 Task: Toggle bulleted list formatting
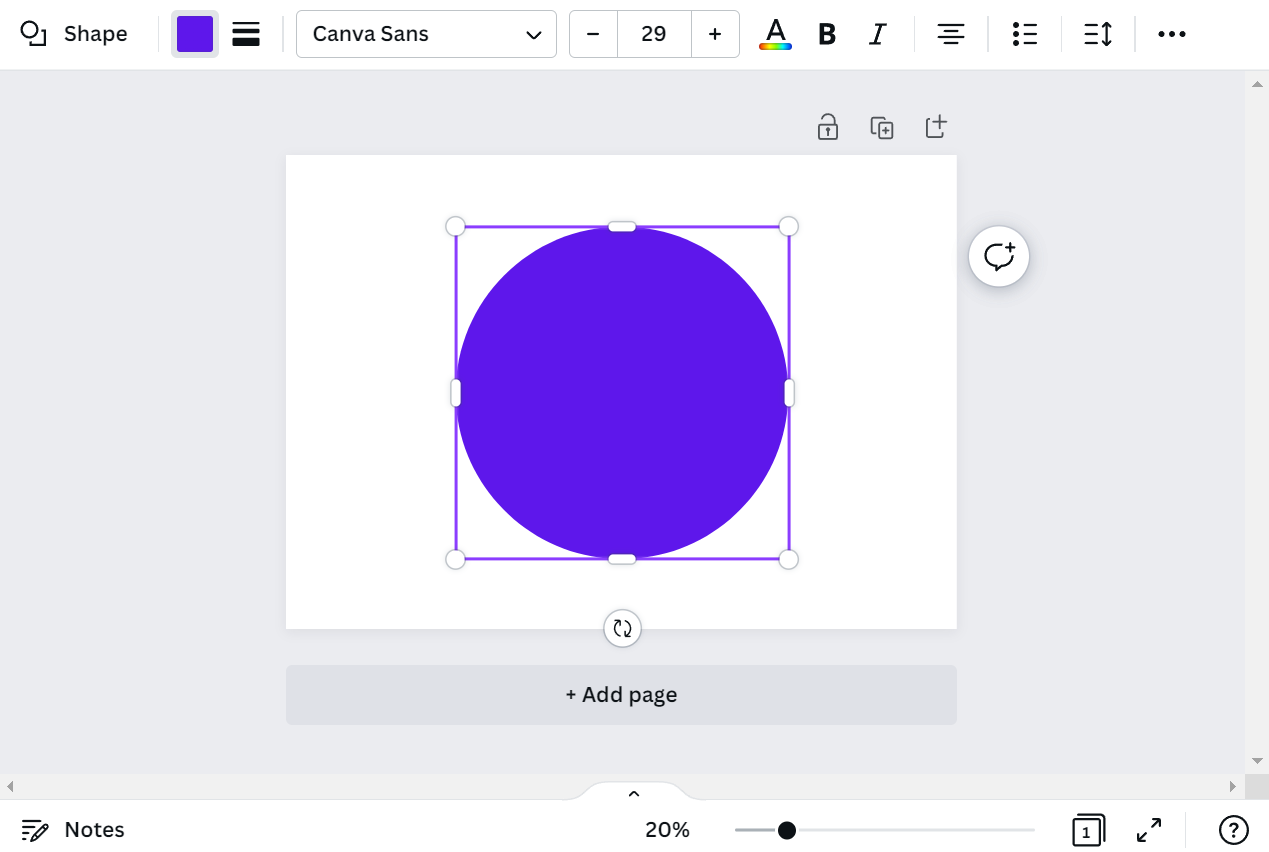coord(1024,34)
